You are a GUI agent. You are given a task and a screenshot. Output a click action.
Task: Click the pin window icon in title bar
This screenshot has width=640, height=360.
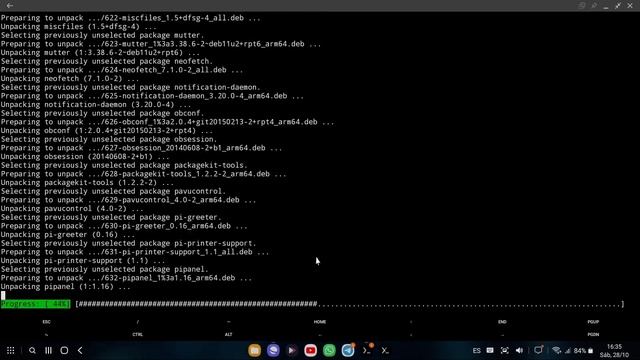594,5
